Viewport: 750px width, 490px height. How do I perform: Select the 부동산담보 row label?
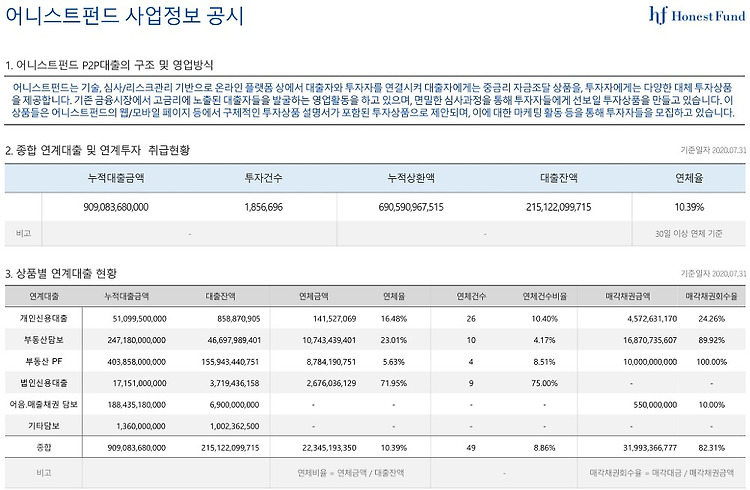[x=44, y=340]
